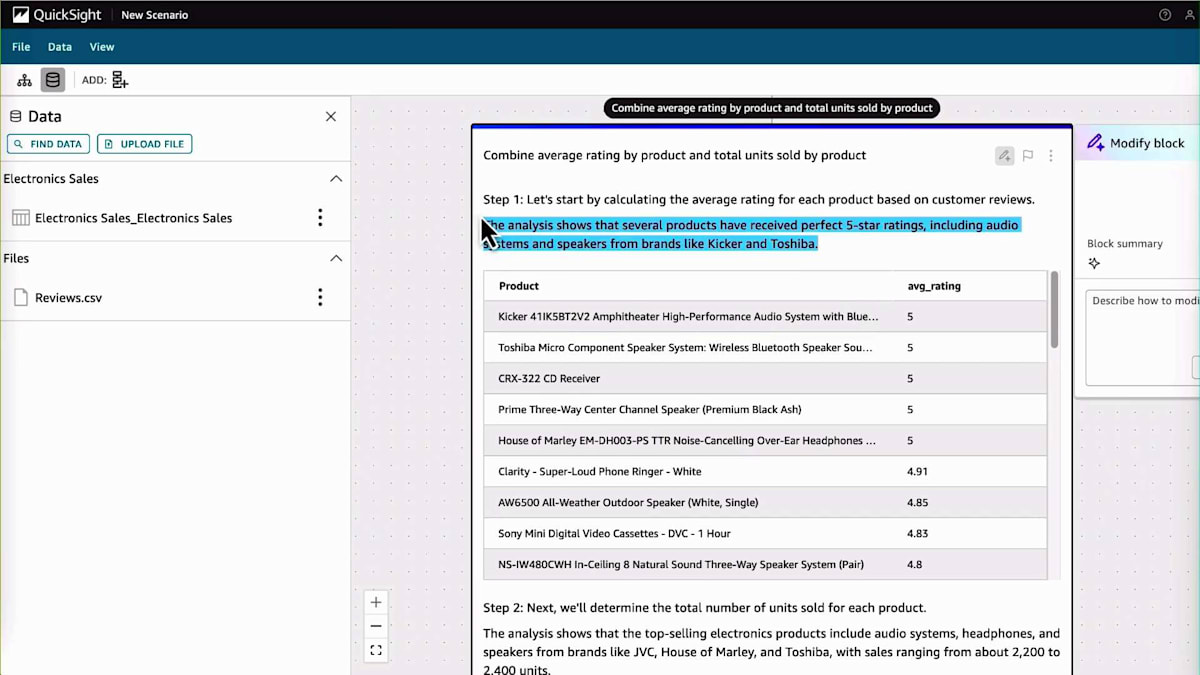The image size is (1200, 675).
Task: Click the 4.8 rating value
Action: pyautogui.click(x=915, y=565)
